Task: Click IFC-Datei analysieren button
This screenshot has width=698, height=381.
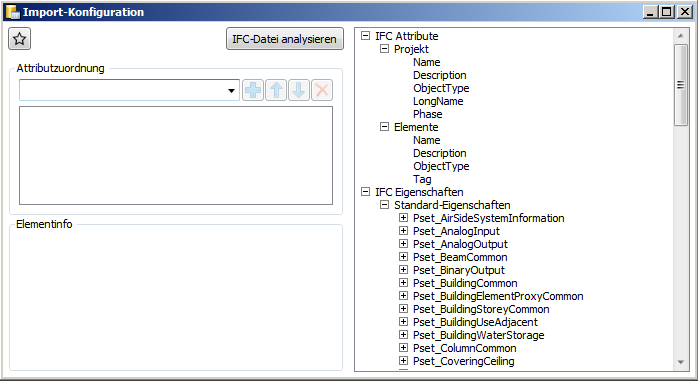Action: tap(285, 39)
